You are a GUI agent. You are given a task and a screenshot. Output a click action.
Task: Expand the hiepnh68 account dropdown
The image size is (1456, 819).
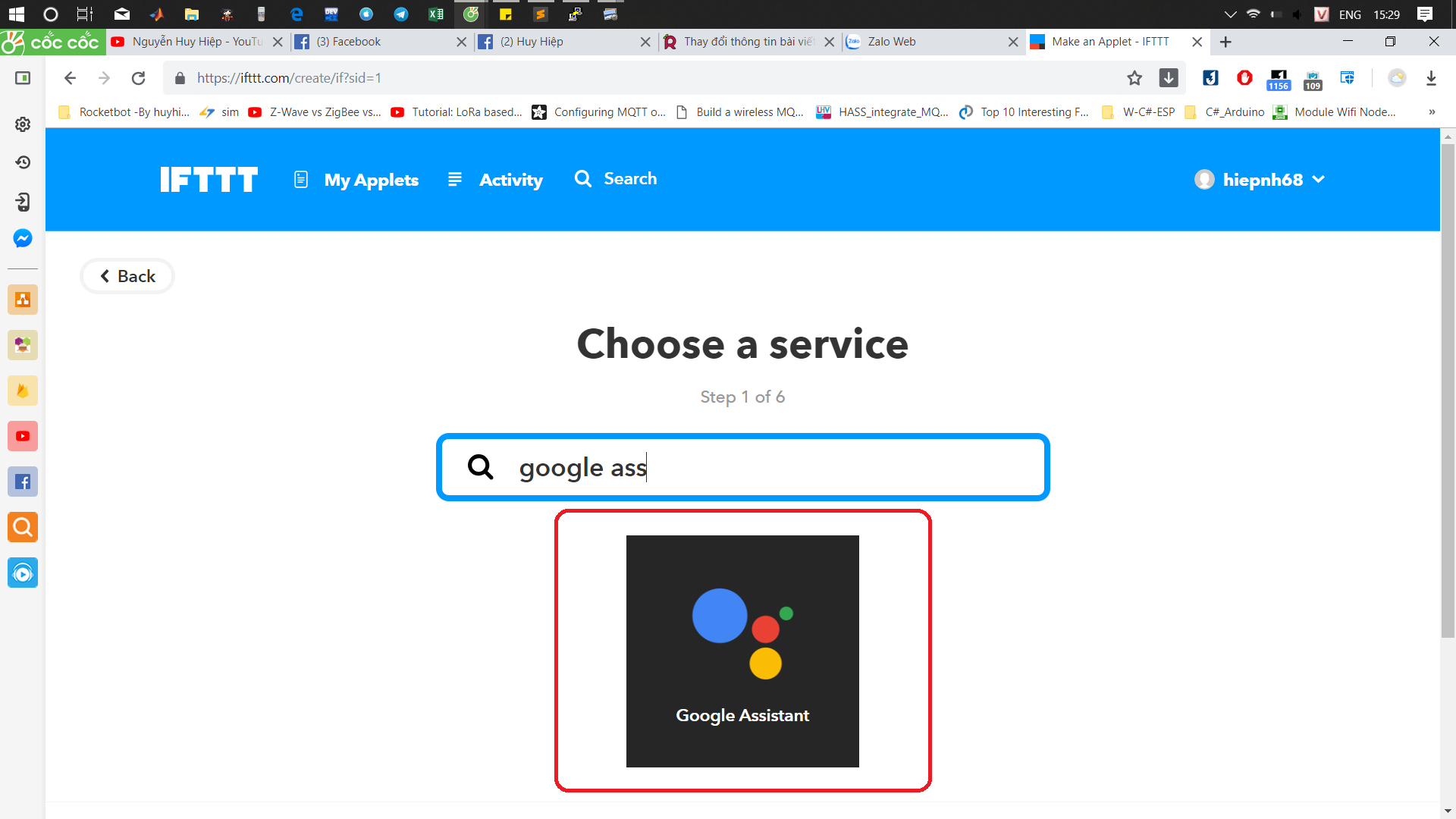[x=1260, y=180]
